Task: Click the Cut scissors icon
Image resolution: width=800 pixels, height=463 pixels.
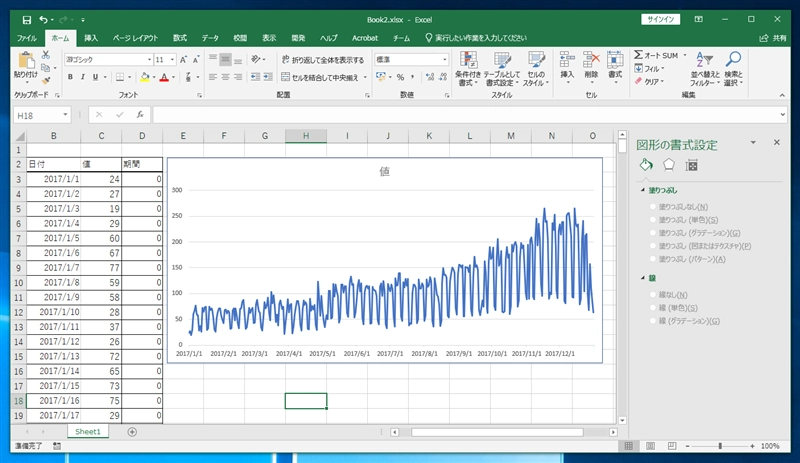Action: click(x=46, y=55)
